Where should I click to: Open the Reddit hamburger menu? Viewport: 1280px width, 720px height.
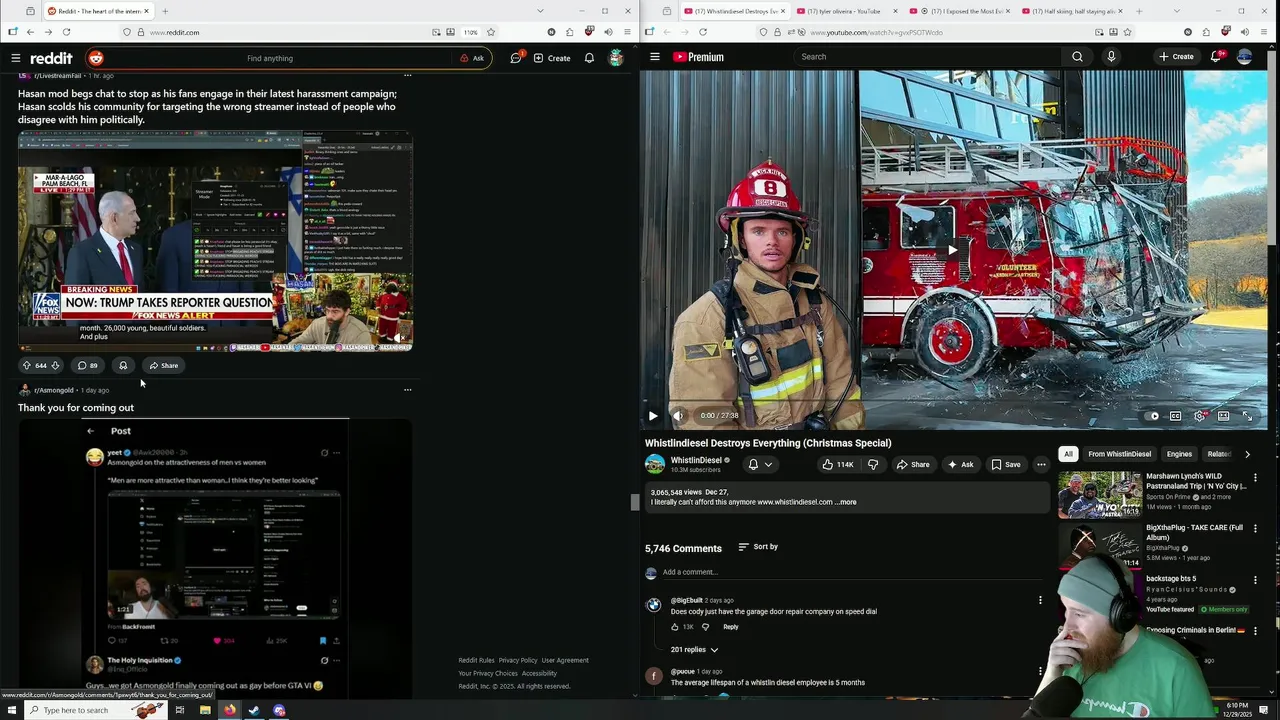[x=15, y=58]
